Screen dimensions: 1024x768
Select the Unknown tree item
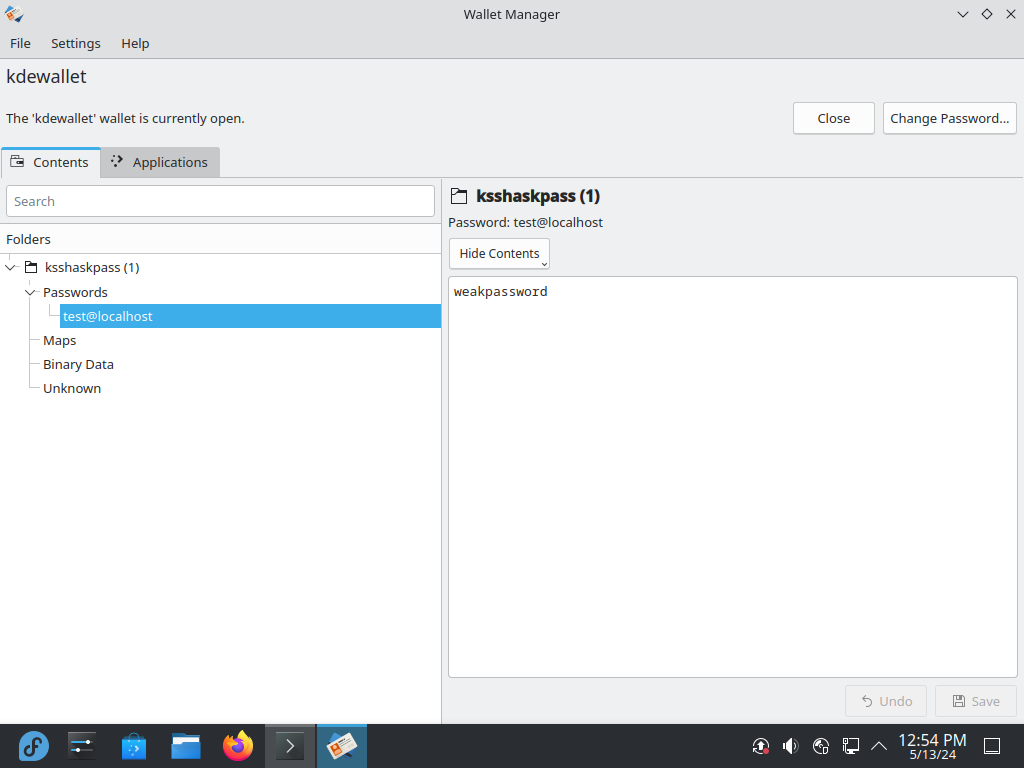pos(72,388)
